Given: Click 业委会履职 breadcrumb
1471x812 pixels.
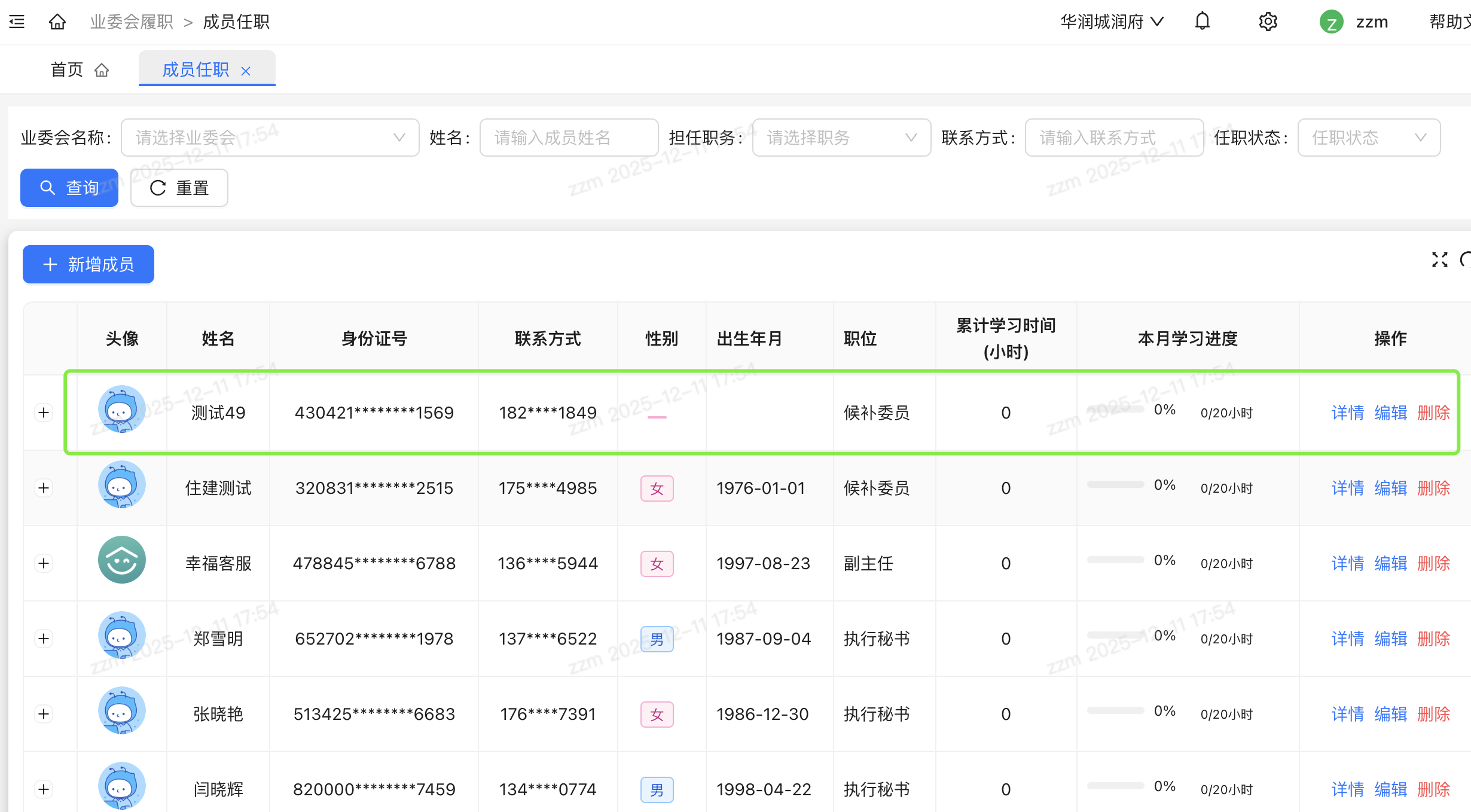Looking at the screenshot, I should point(132,22).
